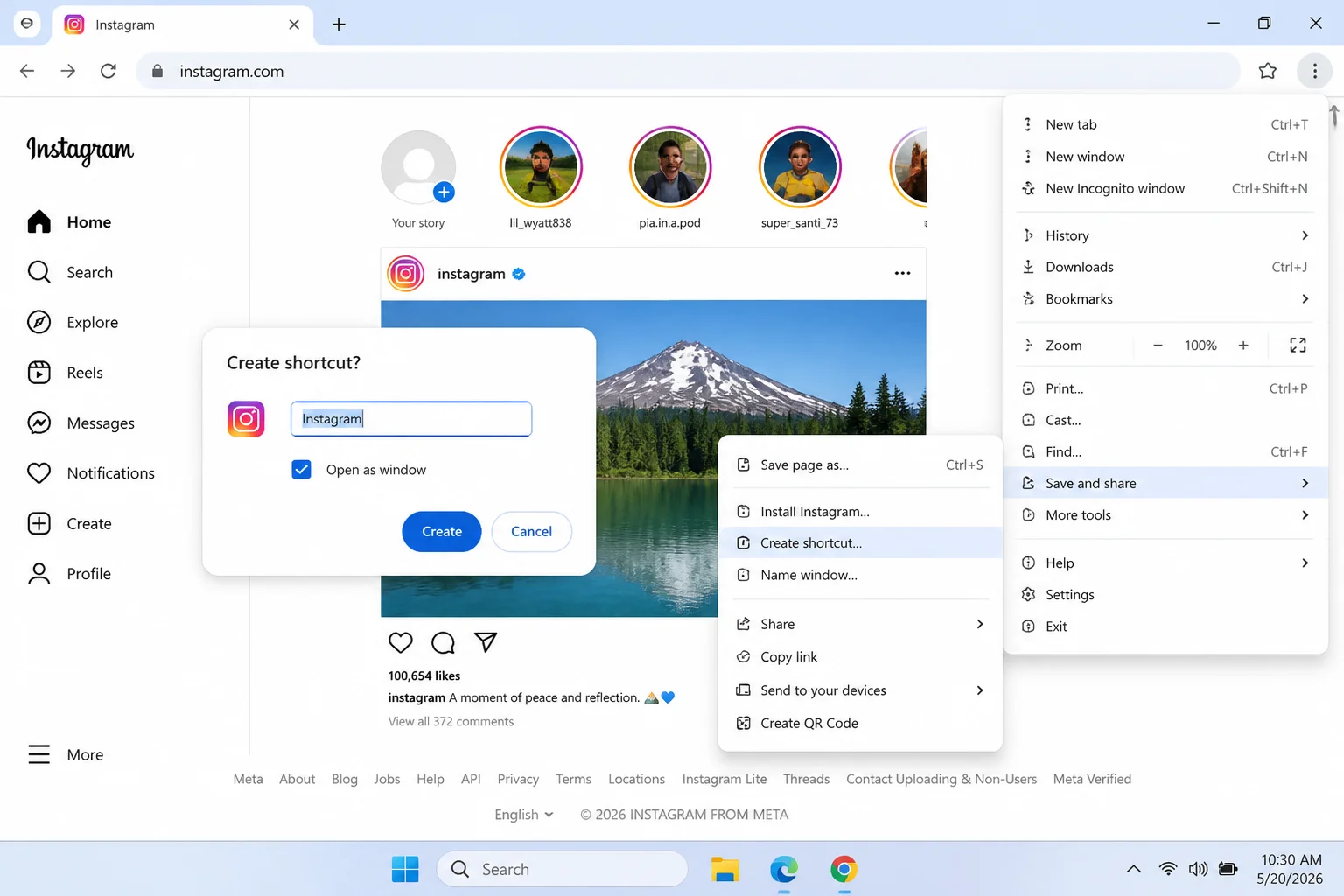Open Instagram Home in sidebar
The width and height of the screenshot is (1344, 896).
pos(69,222)
